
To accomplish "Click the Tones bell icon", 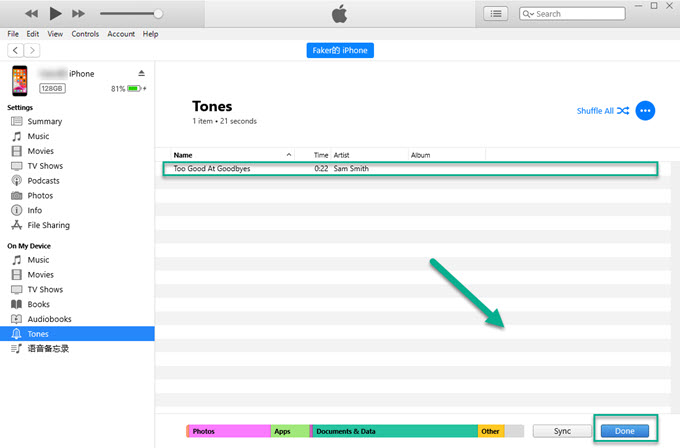I will pyautogui.click(x=16, y=334).
